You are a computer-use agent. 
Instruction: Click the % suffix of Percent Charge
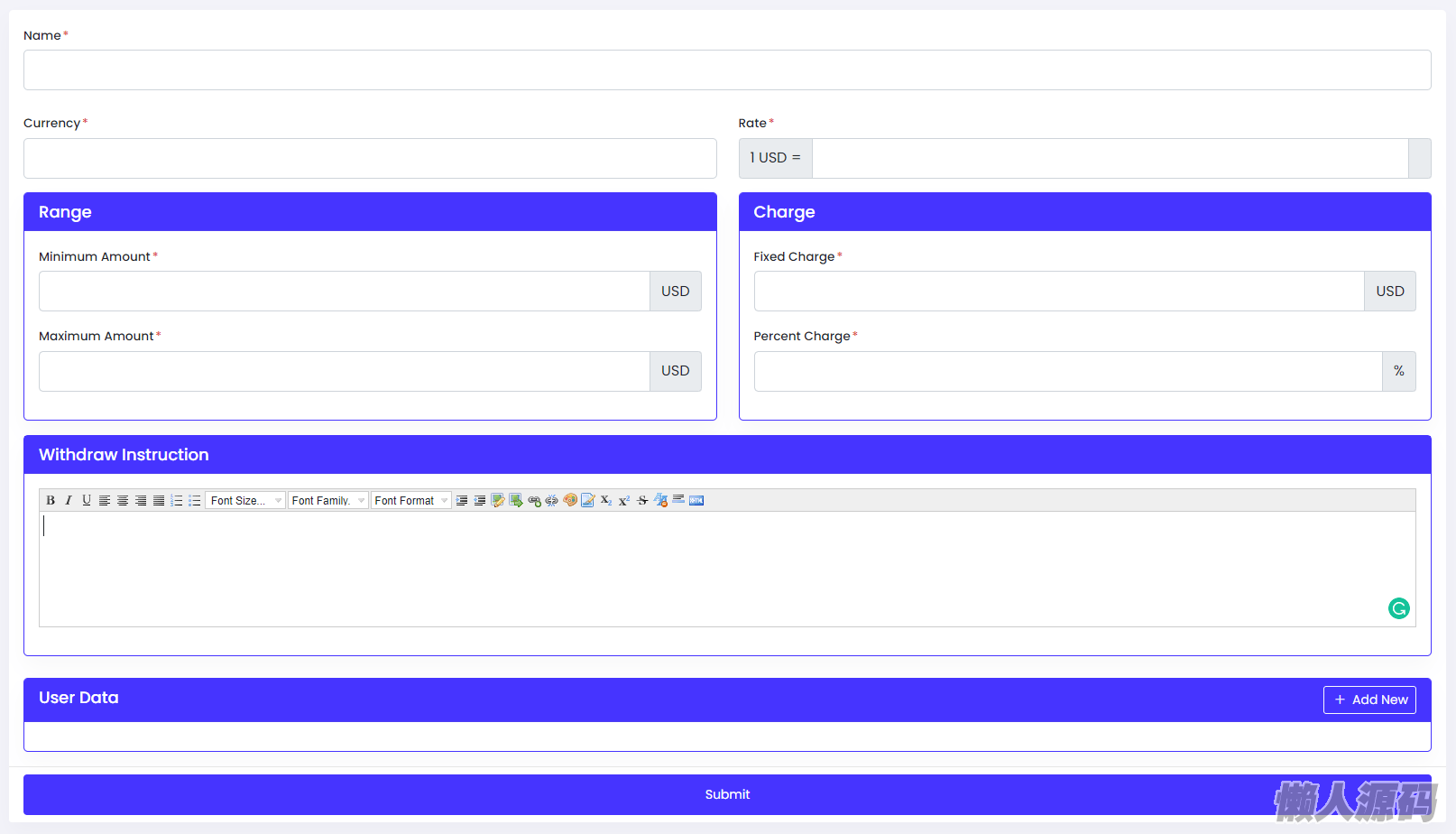pos(1399,371)
